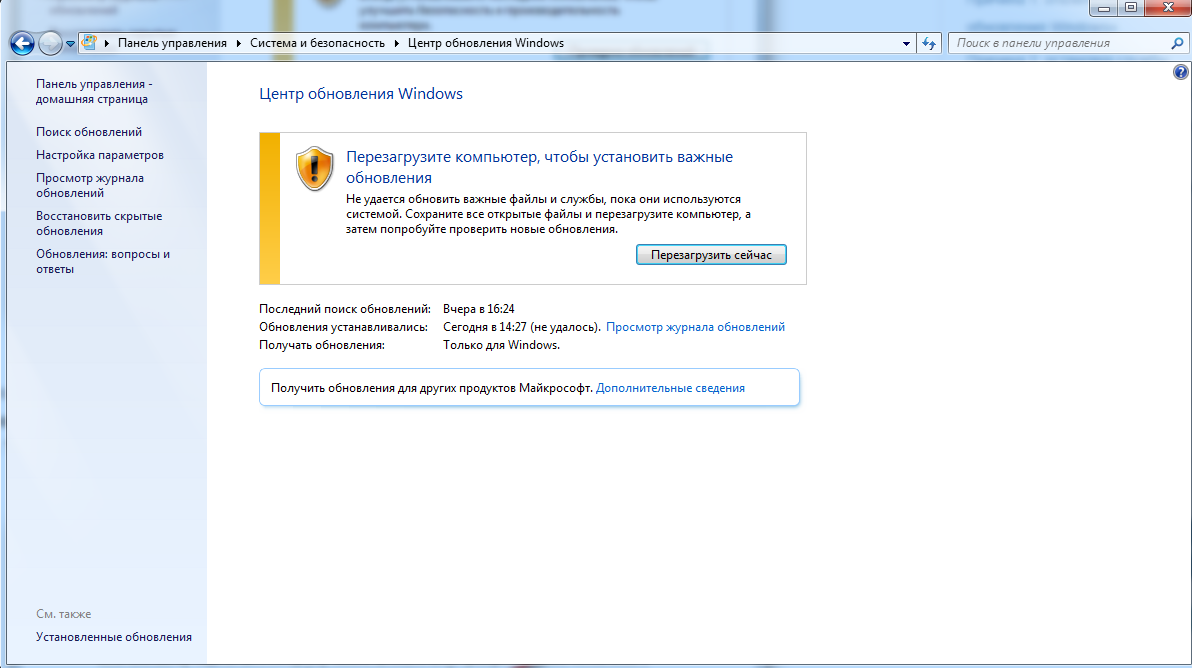Image resolution: width=1192 pixels, height=668 pixels.
Task: Click Восстановить скрытые обновления
Action: (x=99, y=223)
